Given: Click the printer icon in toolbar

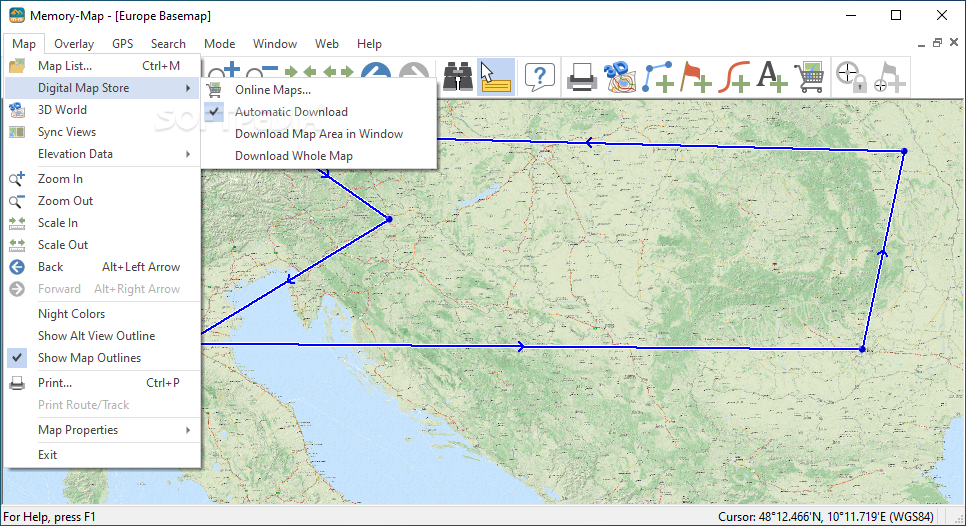Looking at the screenshot, I should point(582,78).
